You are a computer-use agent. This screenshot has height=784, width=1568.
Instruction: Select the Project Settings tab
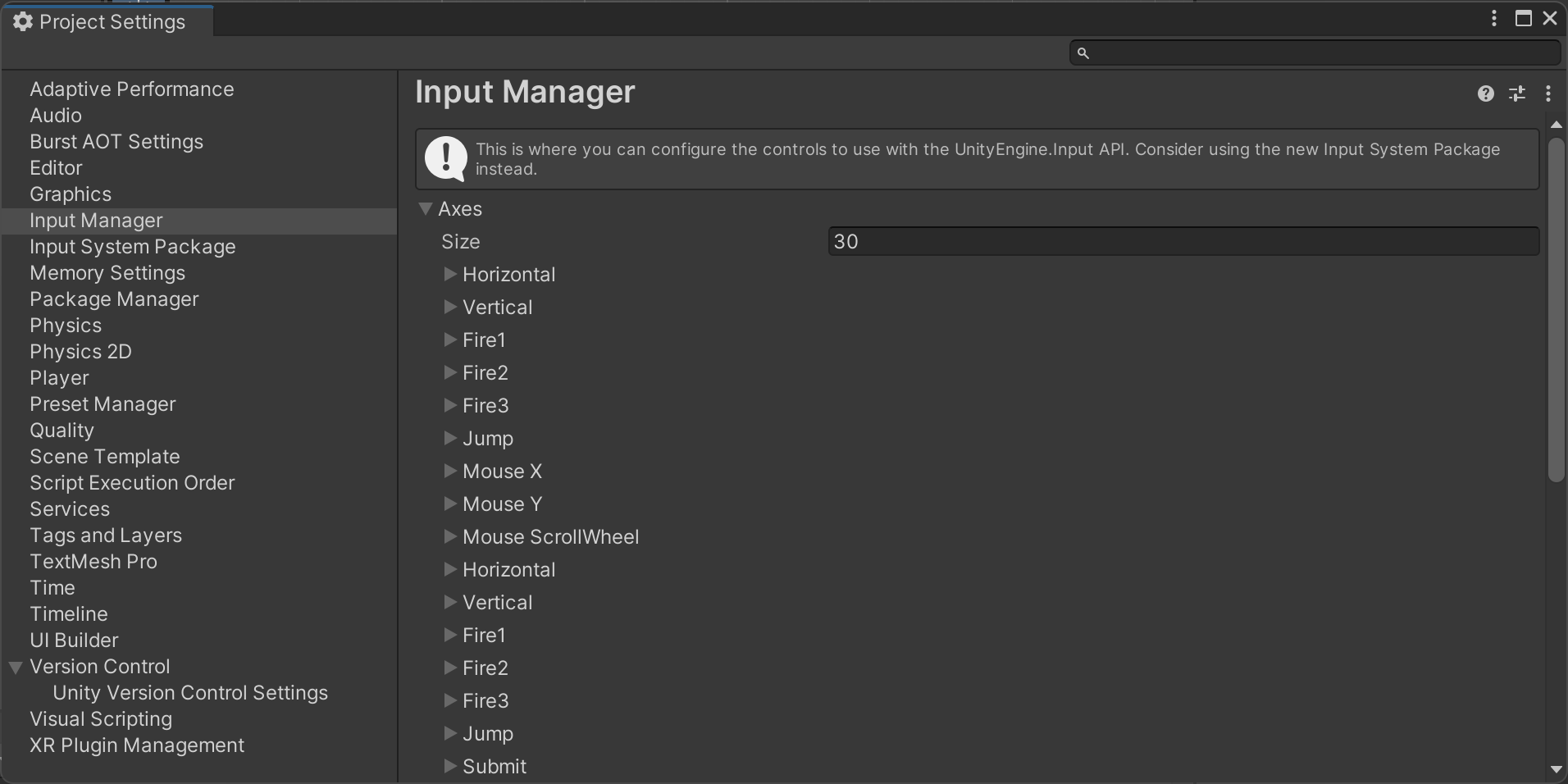point(107,21)
